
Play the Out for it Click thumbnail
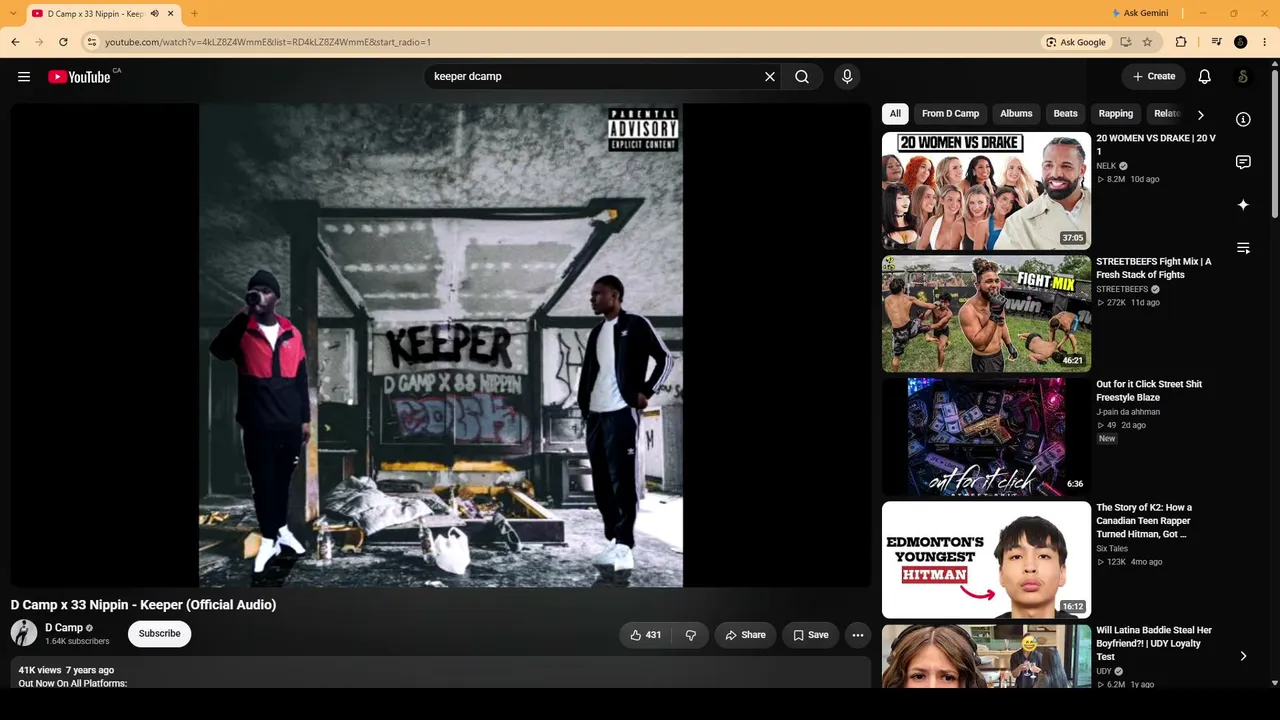click(986, 437)
